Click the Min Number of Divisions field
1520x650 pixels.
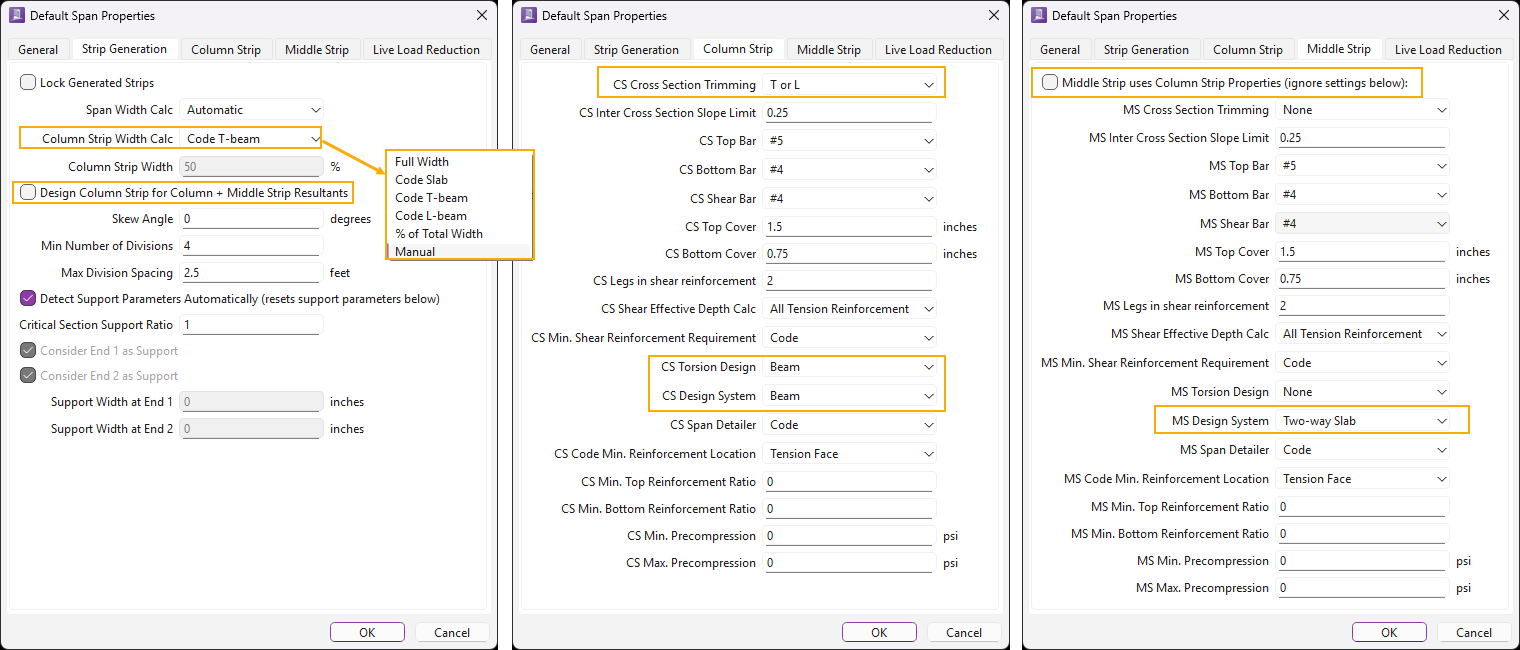tap(252, 246)
